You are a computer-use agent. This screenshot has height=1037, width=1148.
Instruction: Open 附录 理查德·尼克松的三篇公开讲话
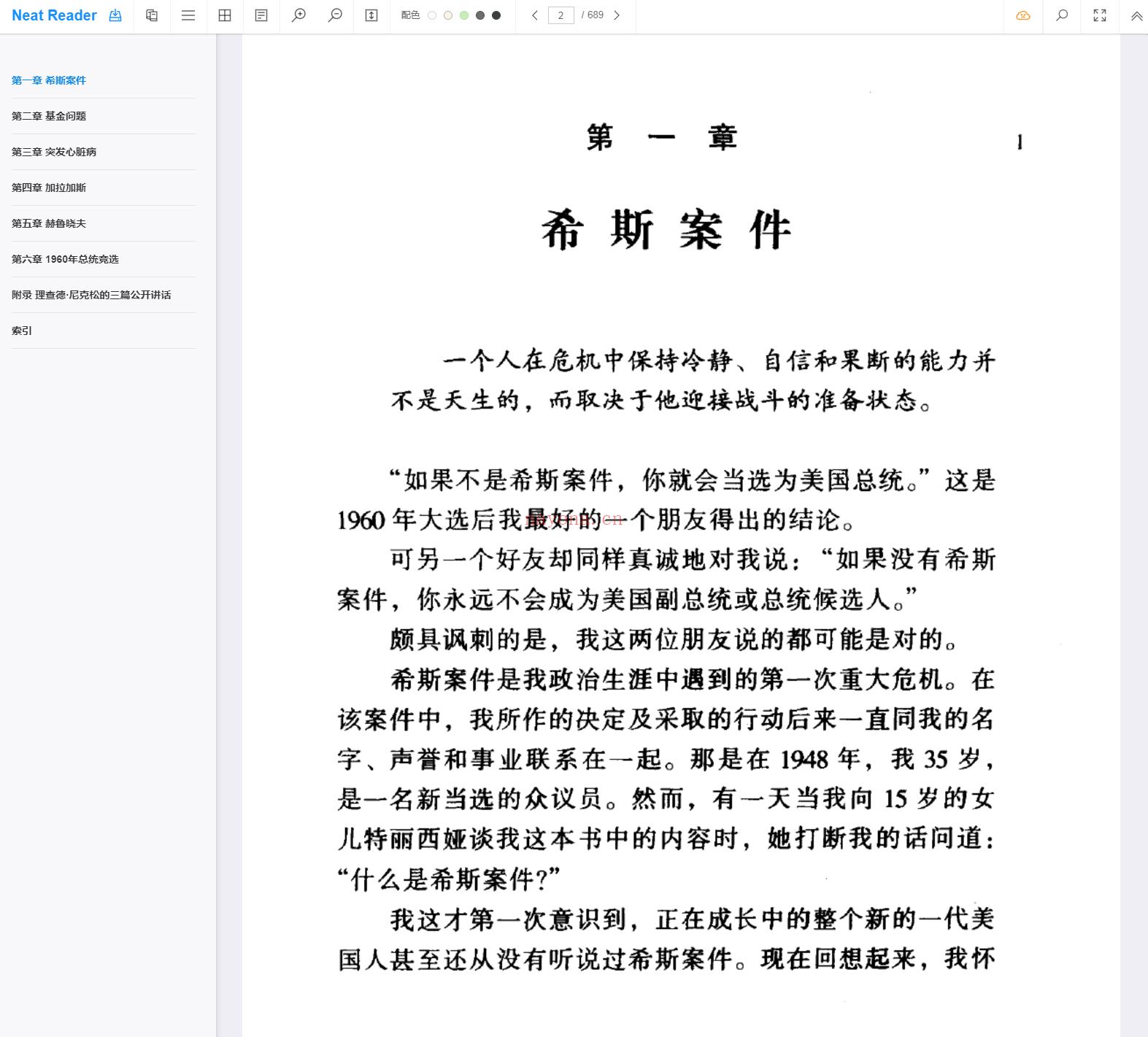click(x=91, y=295)
